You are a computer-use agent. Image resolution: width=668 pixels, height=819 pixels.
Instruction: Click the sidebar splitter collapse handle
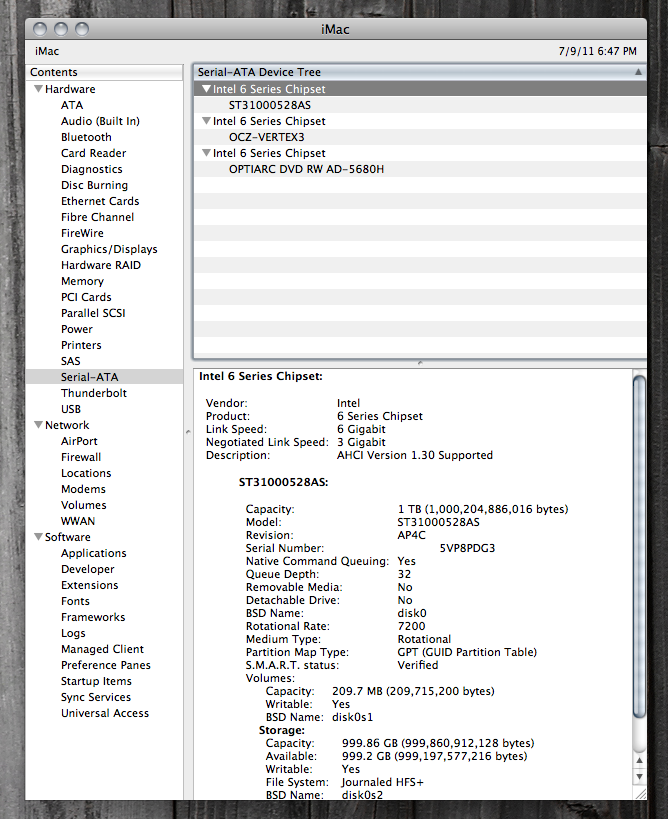pos(187,432)
